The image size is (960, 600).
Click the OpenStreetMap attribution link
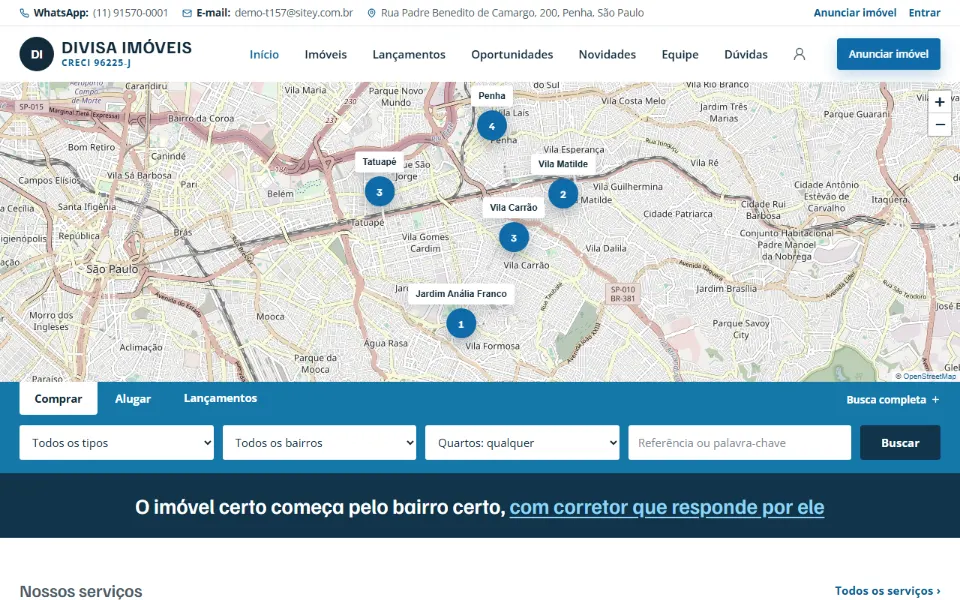(929, 376)
